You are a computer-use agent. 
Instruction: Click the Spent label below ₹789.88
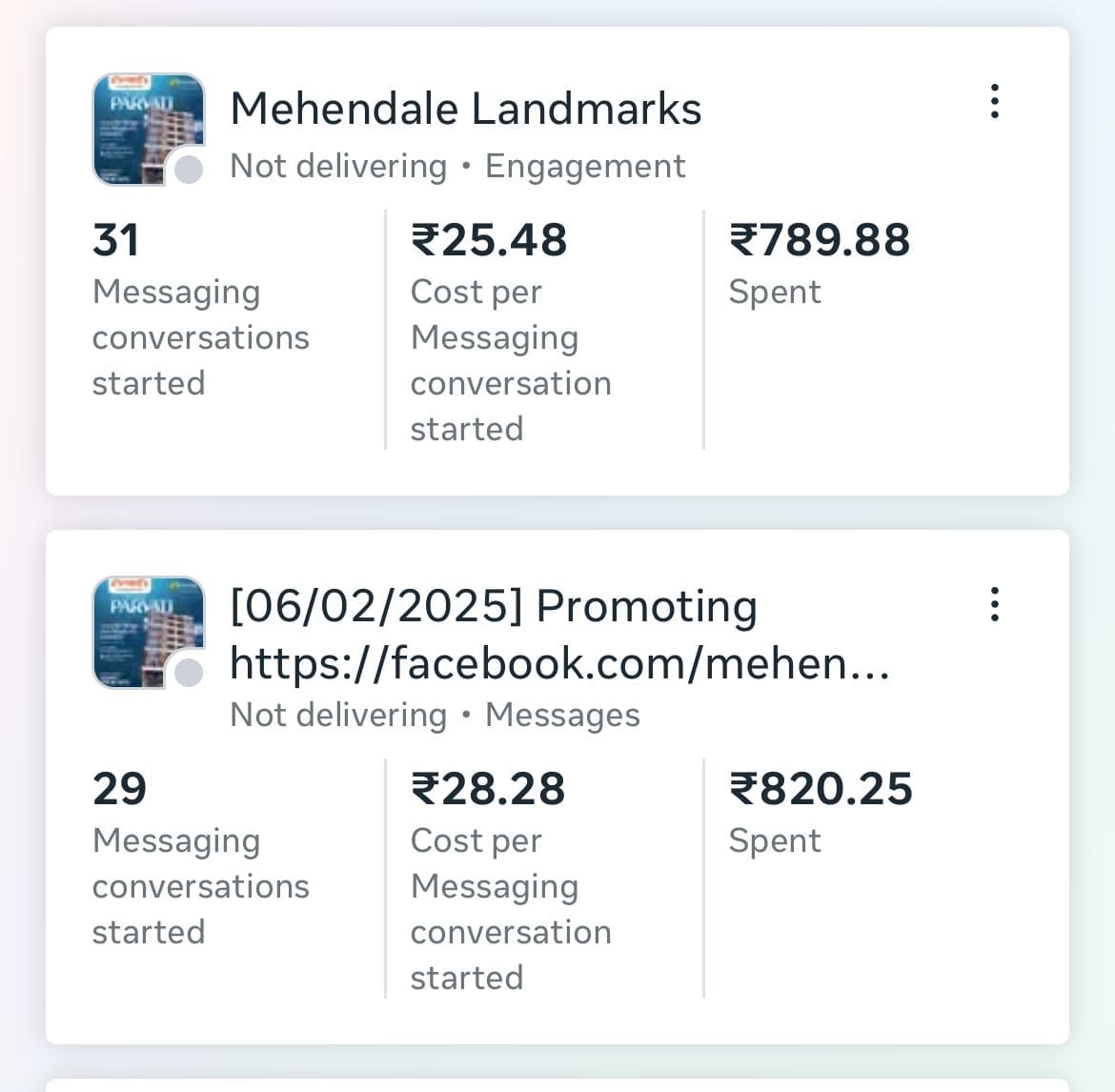pos(774,292)
